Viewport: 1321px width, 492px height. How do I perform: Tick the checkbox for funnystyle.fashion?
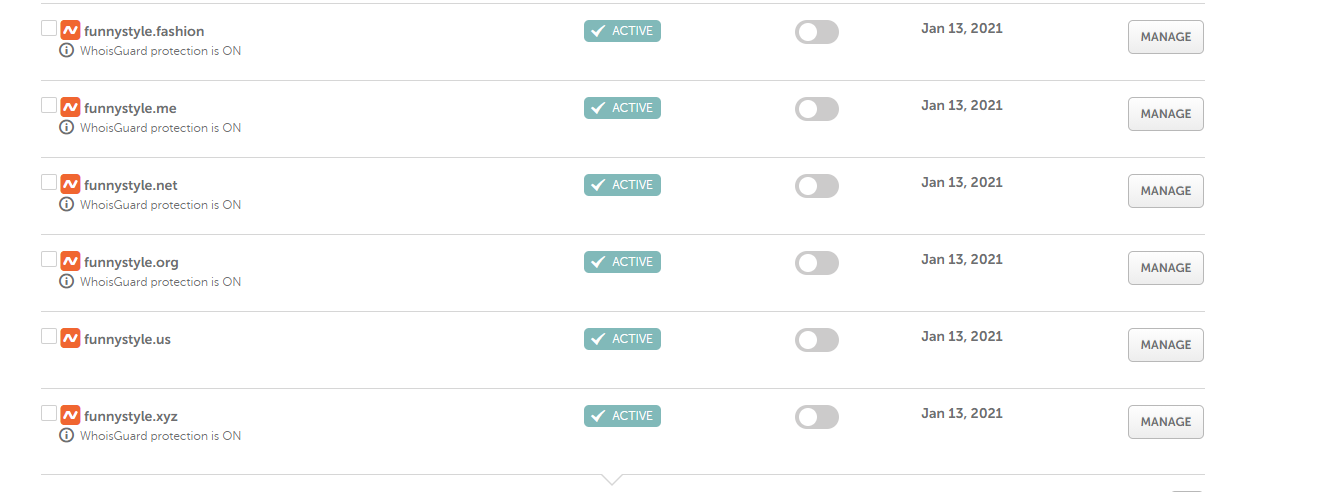(49, 28)
